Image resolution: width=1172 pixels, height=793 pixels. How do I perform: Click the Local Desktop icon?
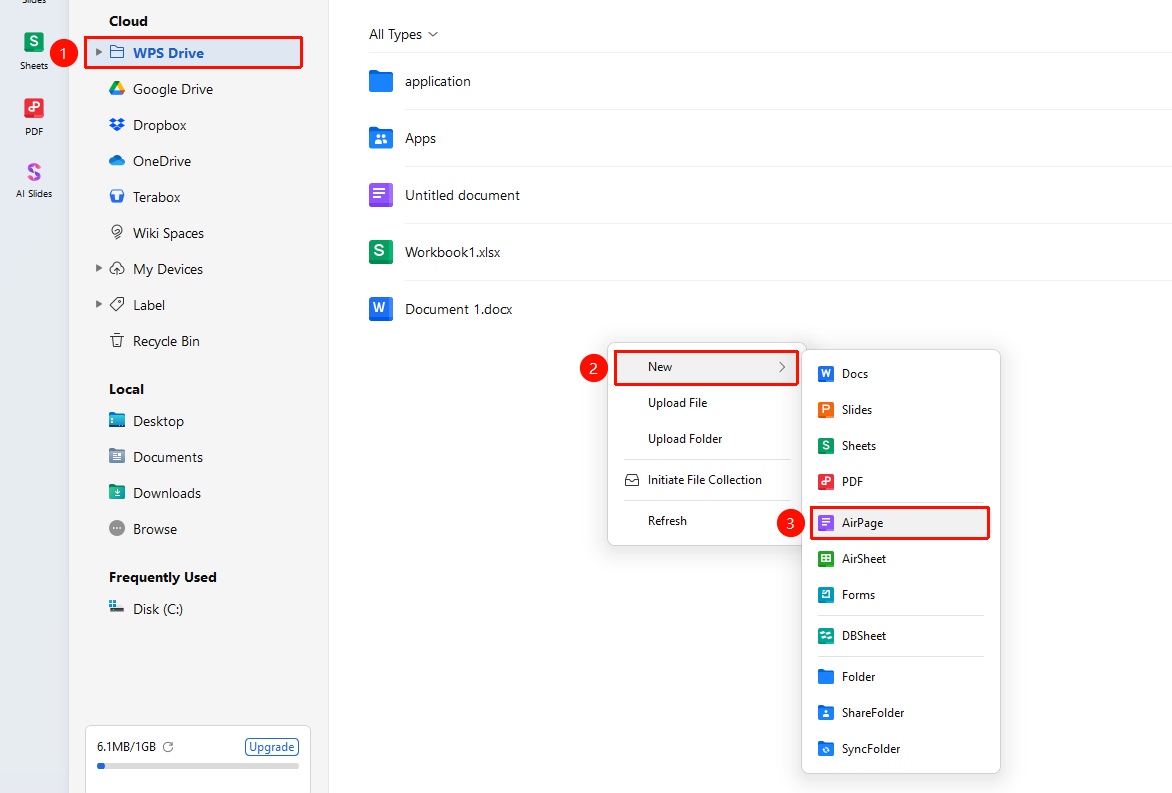click(117, 421)
